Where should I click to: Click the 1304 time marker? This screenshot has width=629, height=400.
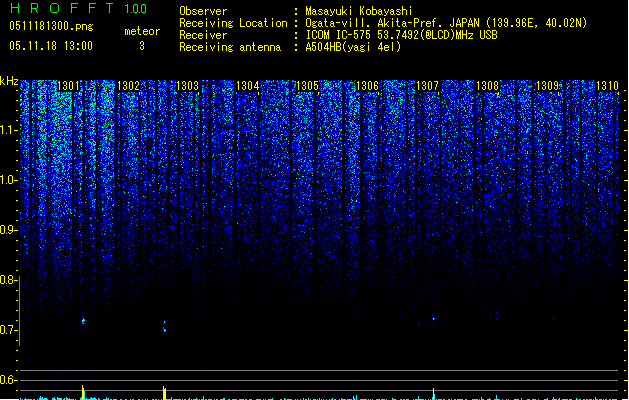pyautogui.click(x=248, y=86)
